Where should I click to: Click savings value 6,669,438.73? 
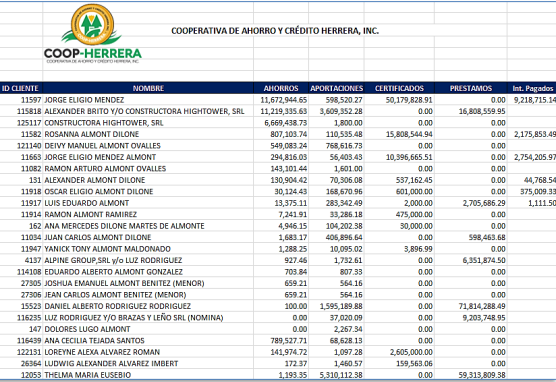point(286,123)
